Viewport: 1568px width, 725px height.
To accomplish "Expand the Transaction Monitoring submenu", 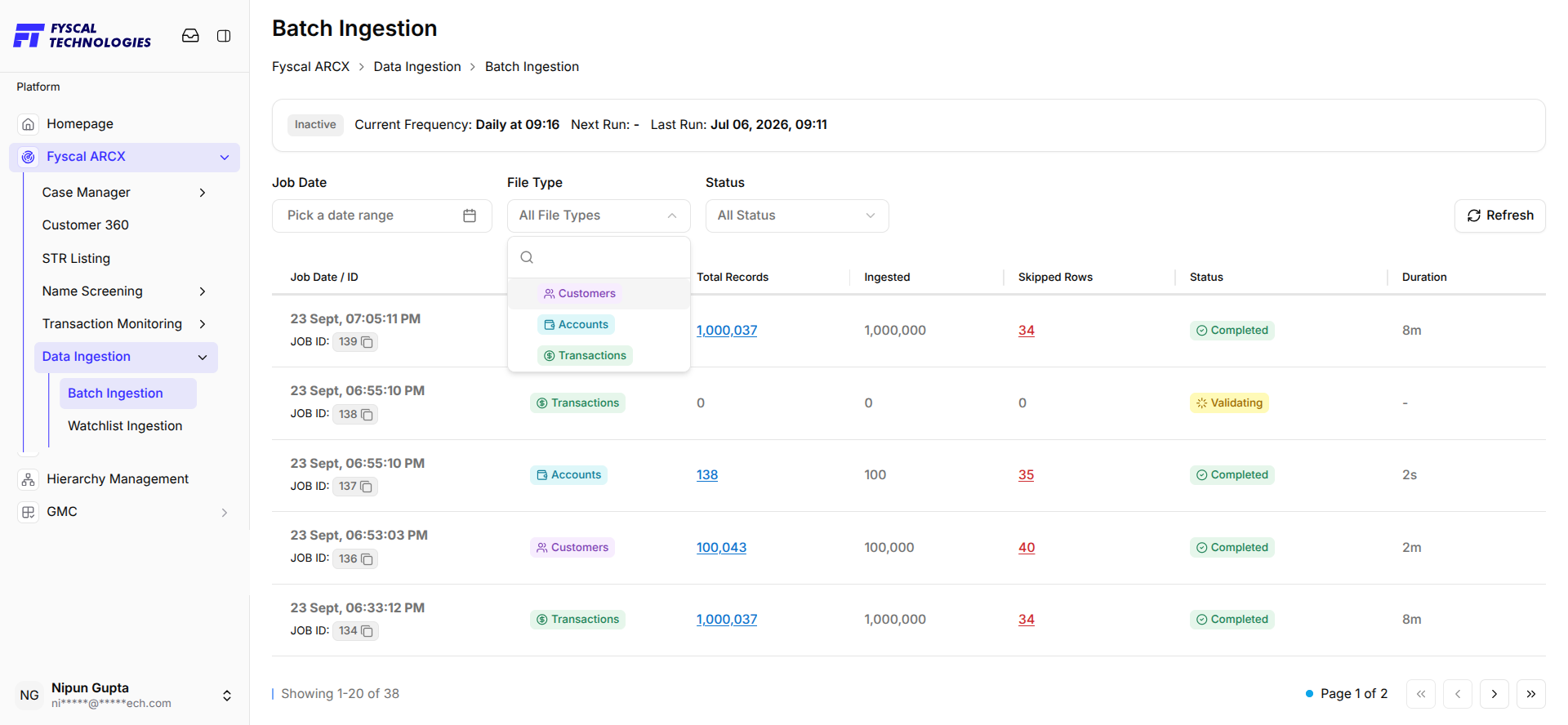I will (x=203, y=324).
